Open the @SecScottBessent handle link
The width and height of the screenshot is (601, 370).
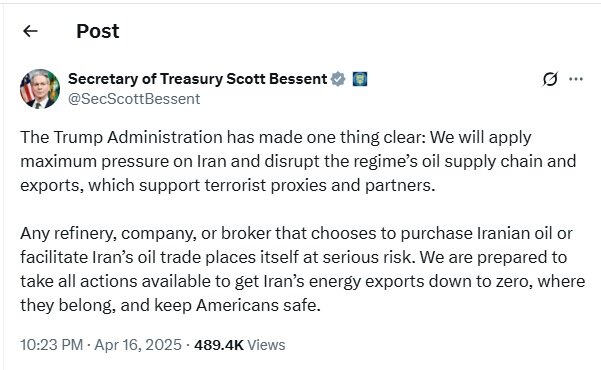coord(134,99)
